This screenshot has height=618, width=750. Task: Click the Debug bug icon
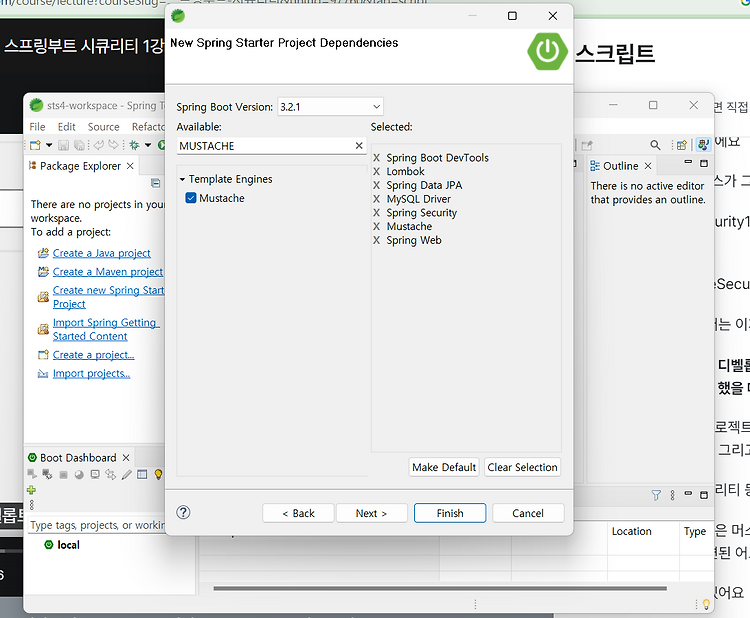point(134,145)
